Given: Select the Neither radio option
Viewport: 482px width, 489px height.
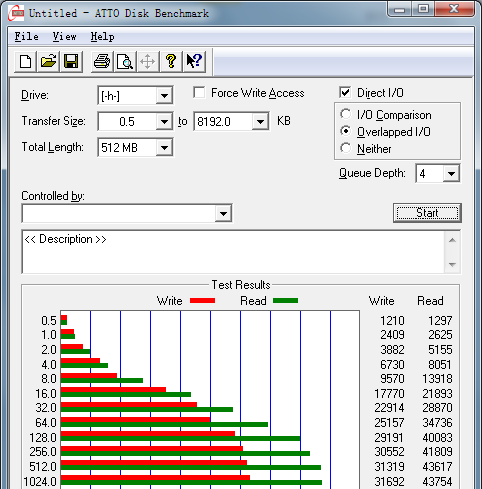Looking at the screenshot, I should pos(346,148).
